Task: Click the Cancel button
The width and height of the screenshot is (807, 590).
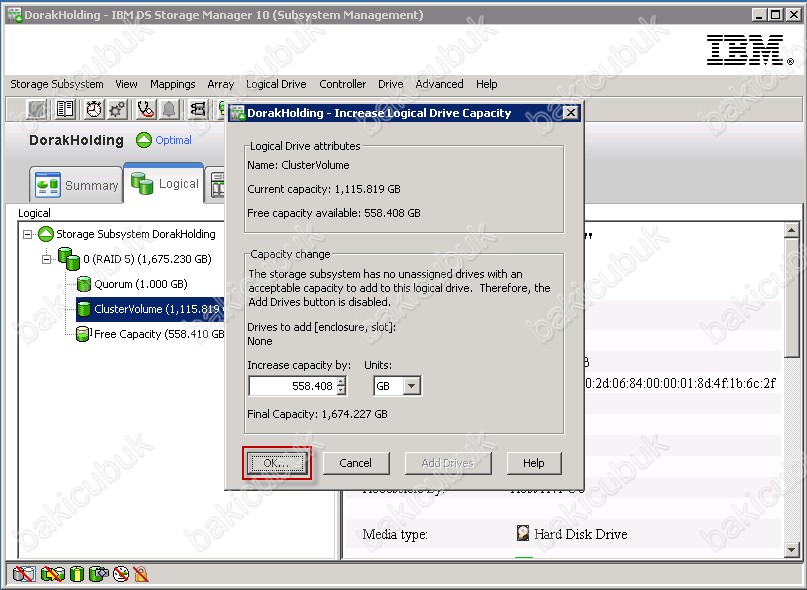Action: coord(356,463)
